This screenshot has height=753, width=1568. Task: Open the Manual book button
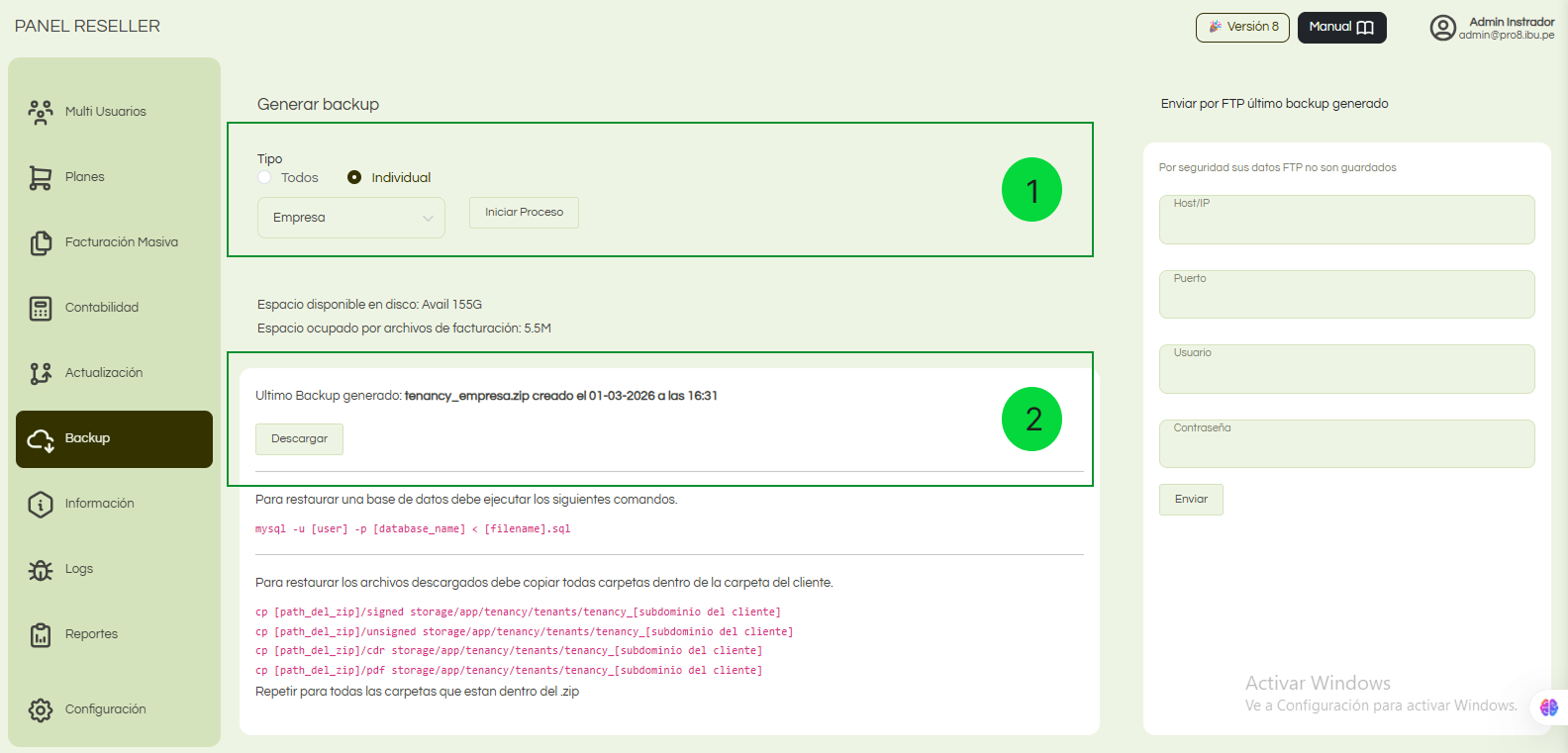[x=1341, y=28]
